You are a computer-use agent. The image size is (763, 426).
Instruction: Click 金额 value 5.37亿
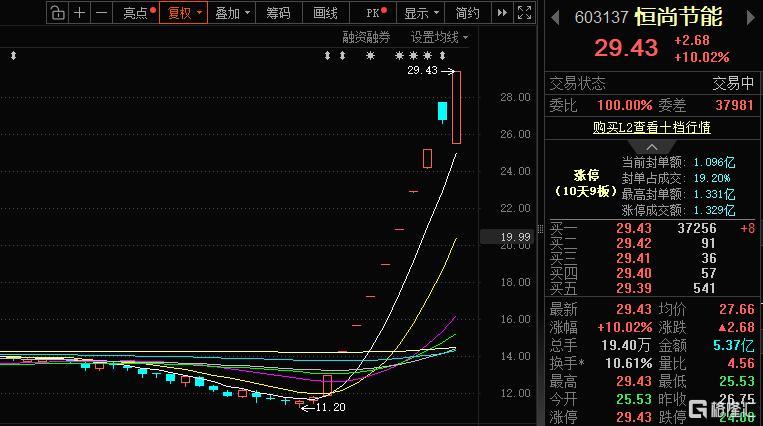[x=733, y=346]
